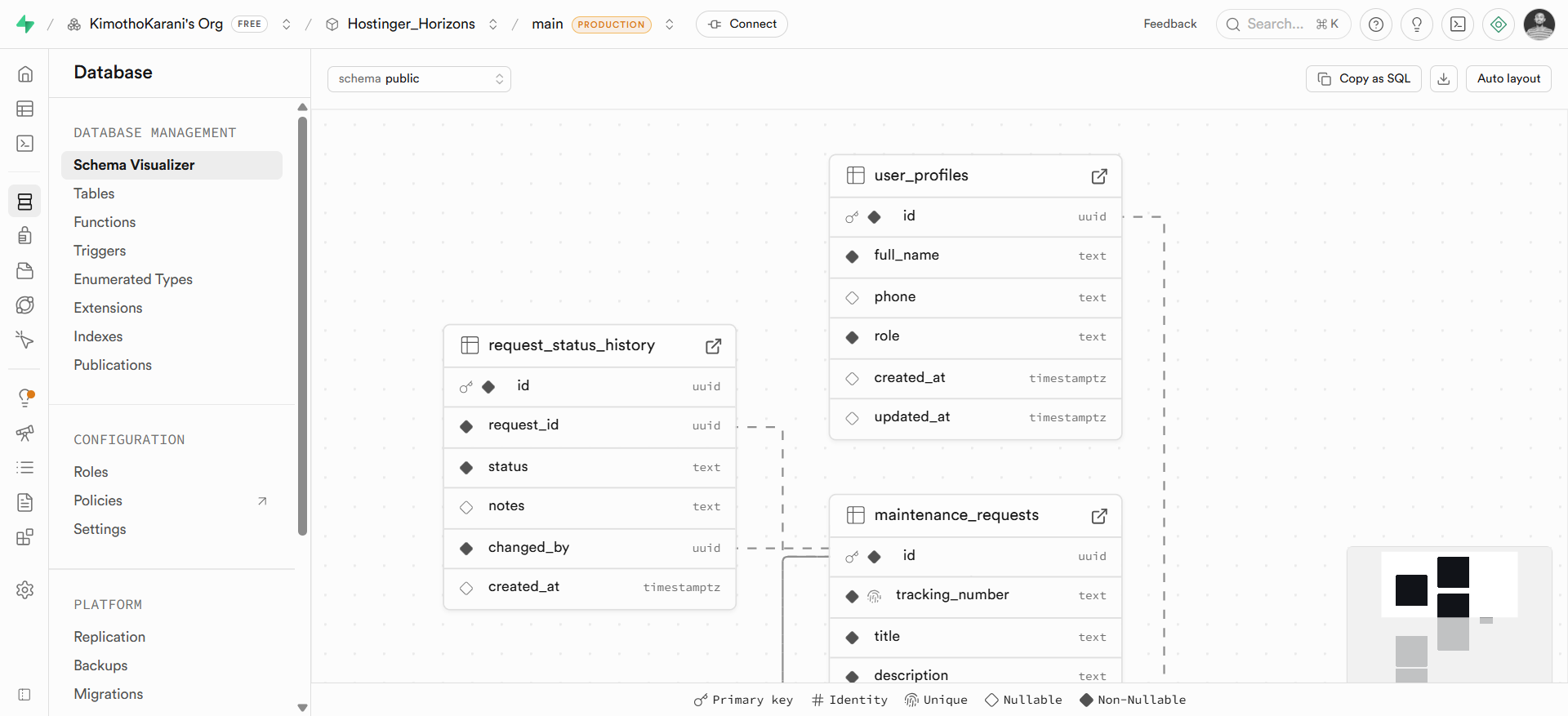Click the Feedback button

coord(1169,24)
